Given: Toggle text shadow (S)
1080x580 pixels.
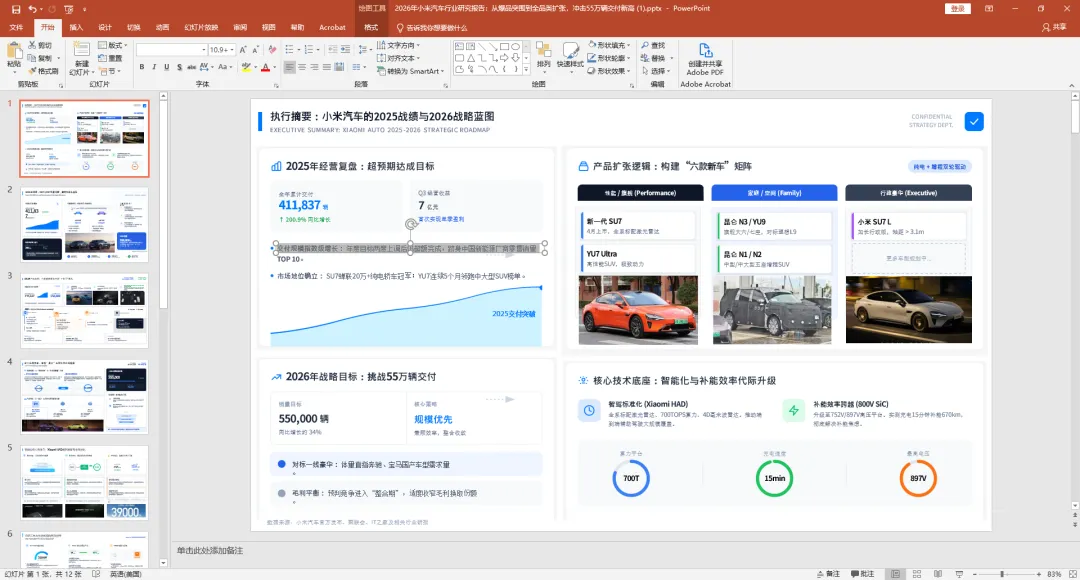Looking at the screenshot, I should click(179, 68).
